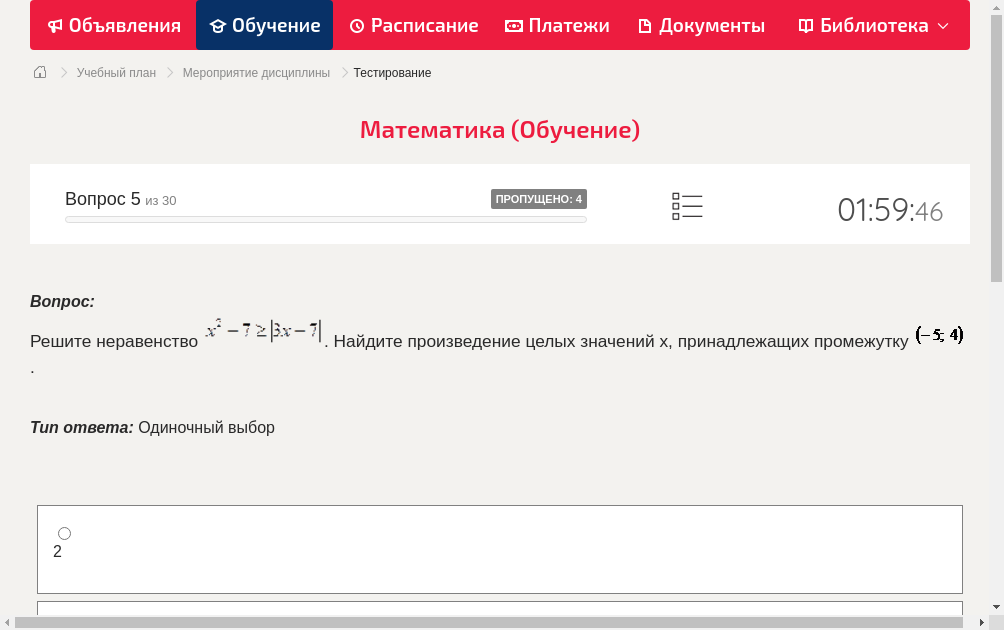Open the Расписание menu item
This screenshot has width=1004, height=630.
[x=423, y=25]
